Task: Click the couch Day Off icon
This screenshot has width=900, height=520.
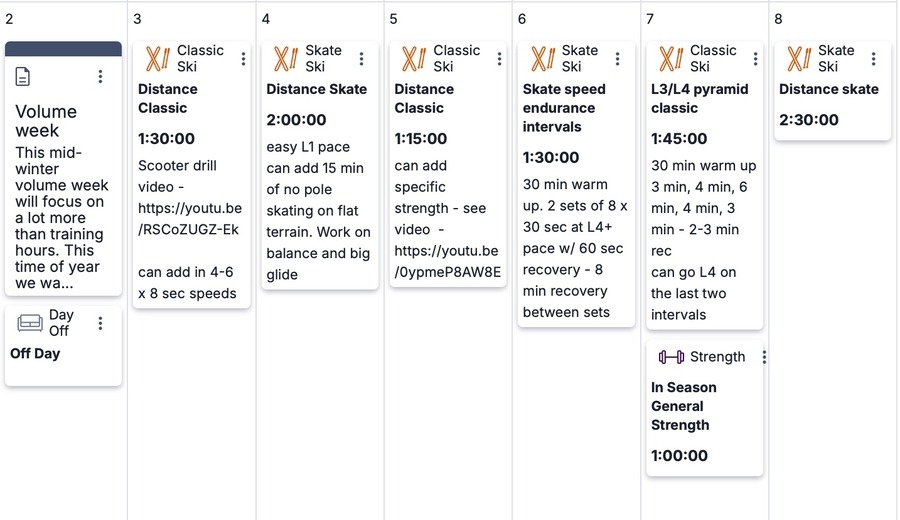Action: (30, 323)
